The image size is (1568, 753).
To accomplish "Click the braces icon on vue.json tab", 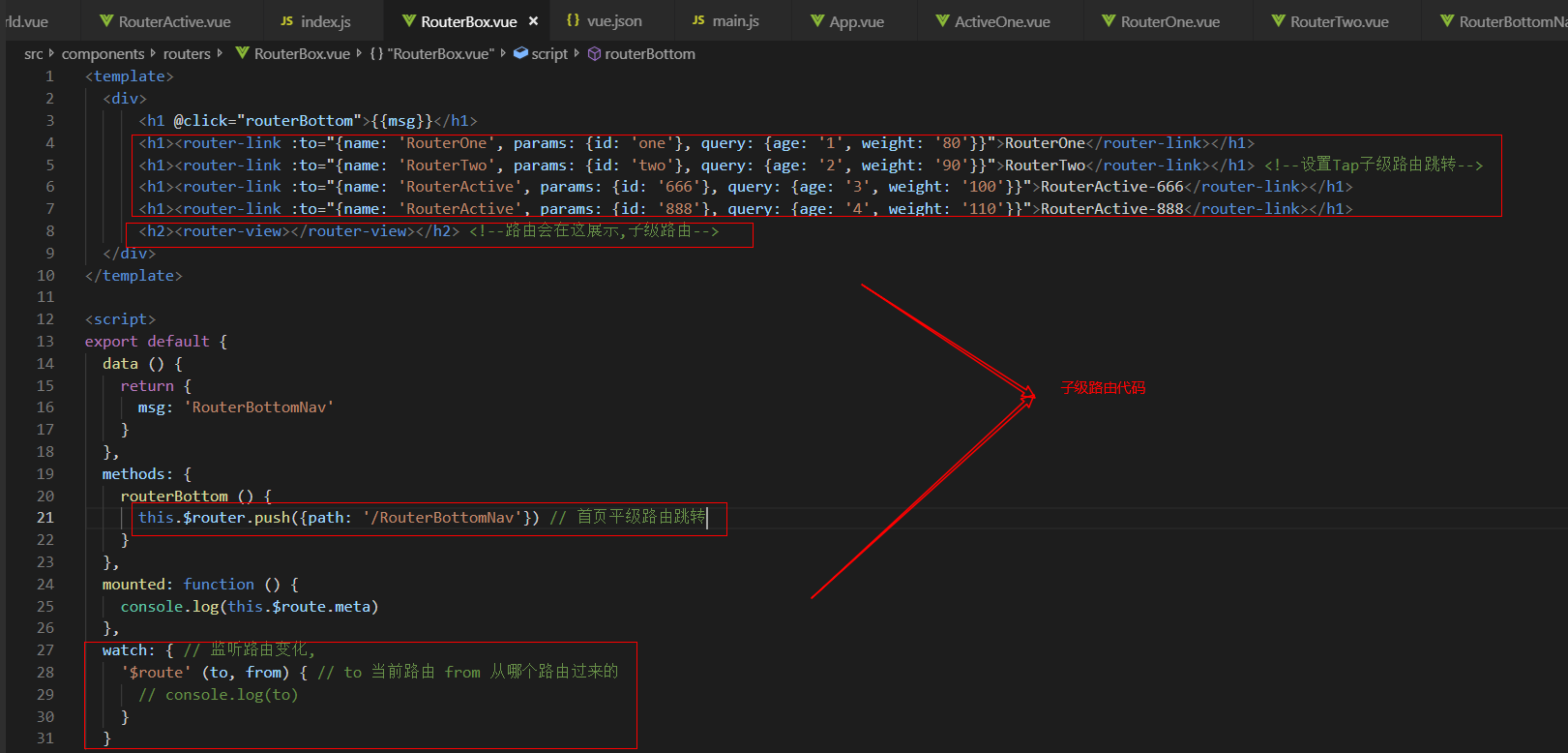I will (x=574, y=21).
